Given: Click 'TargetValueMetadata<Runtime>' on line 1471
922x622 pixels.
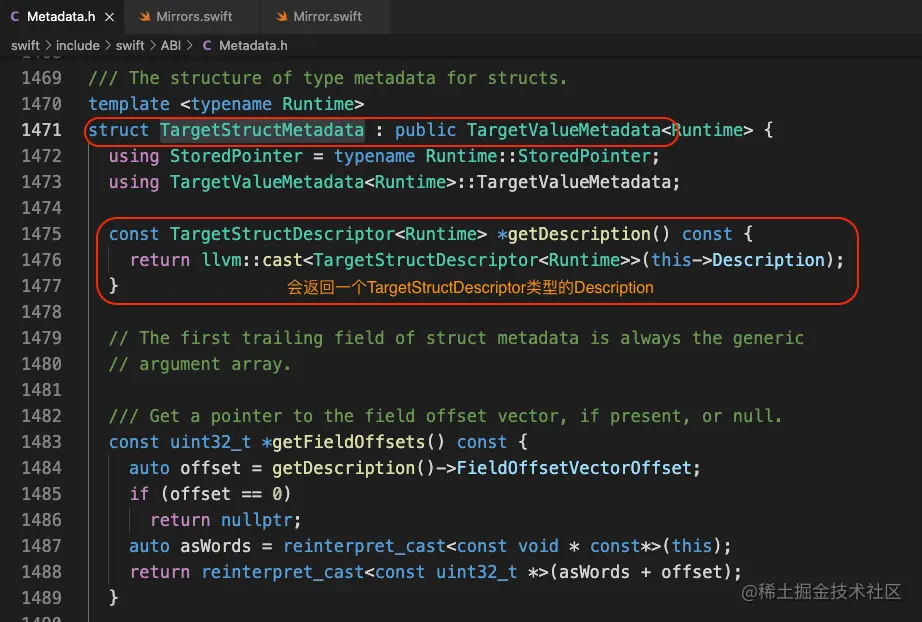Looking at the screenshot, I should click(x=610, y=130).
